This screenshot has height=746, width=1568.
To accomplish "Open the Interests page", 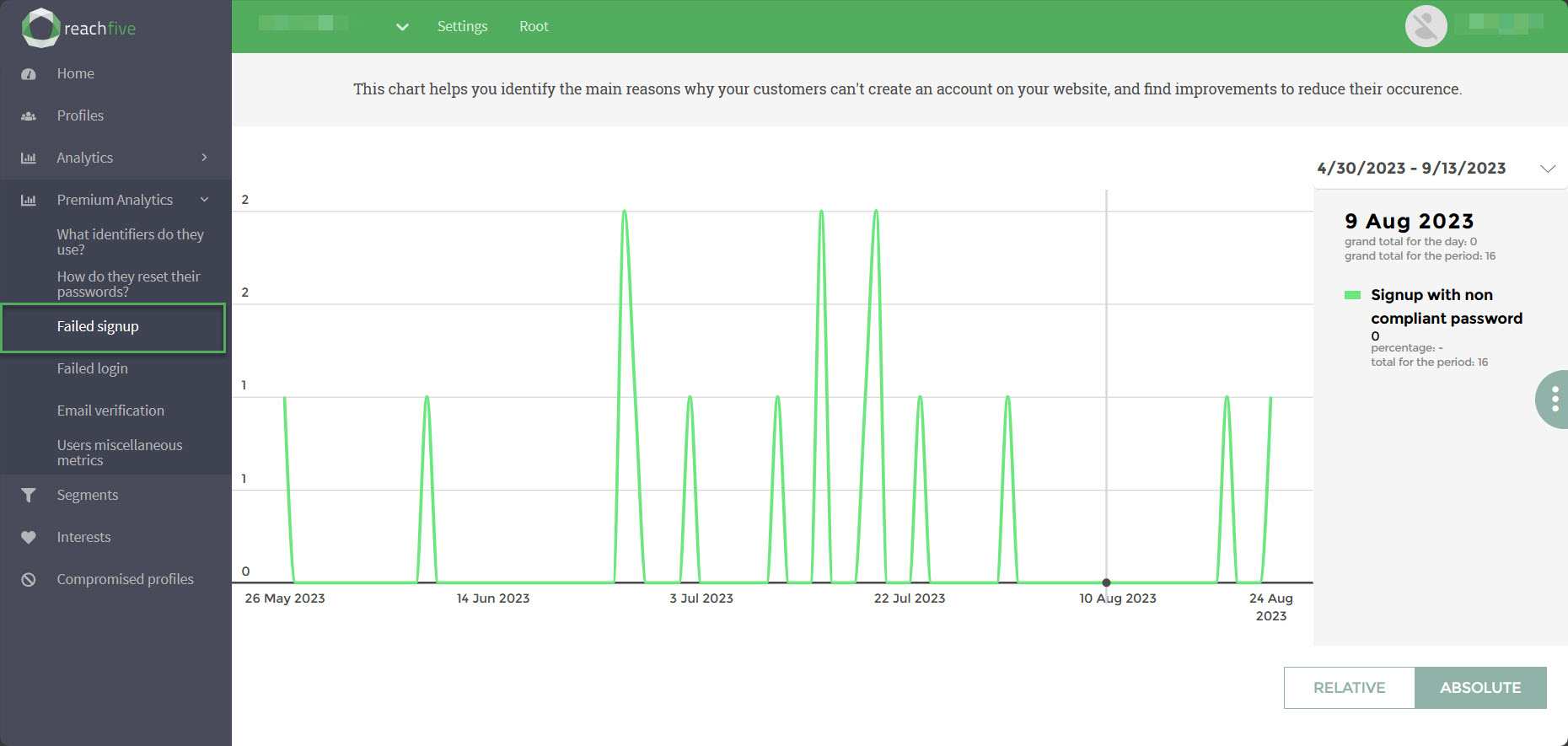I will point(83,537).
